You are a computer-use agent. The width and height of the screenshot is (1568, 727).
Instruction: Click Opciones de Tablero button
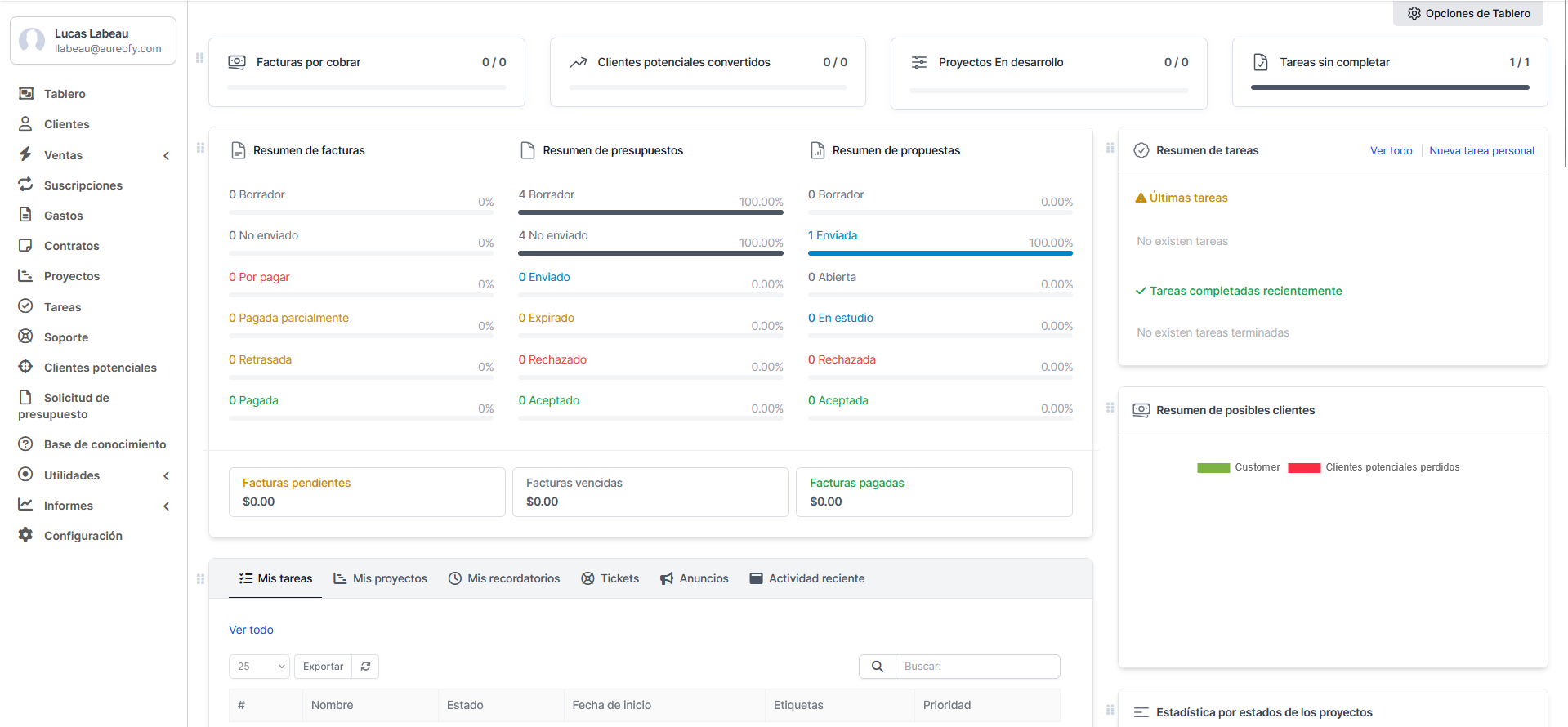pyautogui.click(x=1468, y=13)
